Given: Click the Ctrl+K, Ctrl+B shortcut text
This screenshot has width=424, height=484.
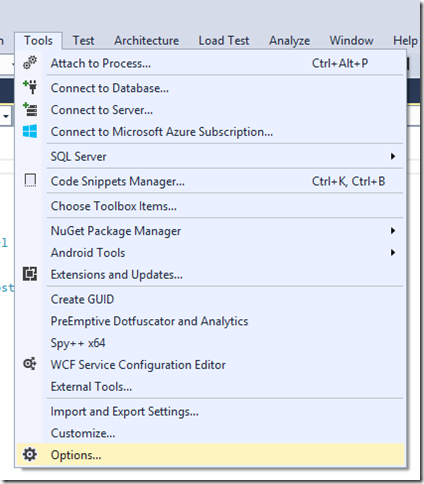Looking at the screenshot, I should (348, 181).
